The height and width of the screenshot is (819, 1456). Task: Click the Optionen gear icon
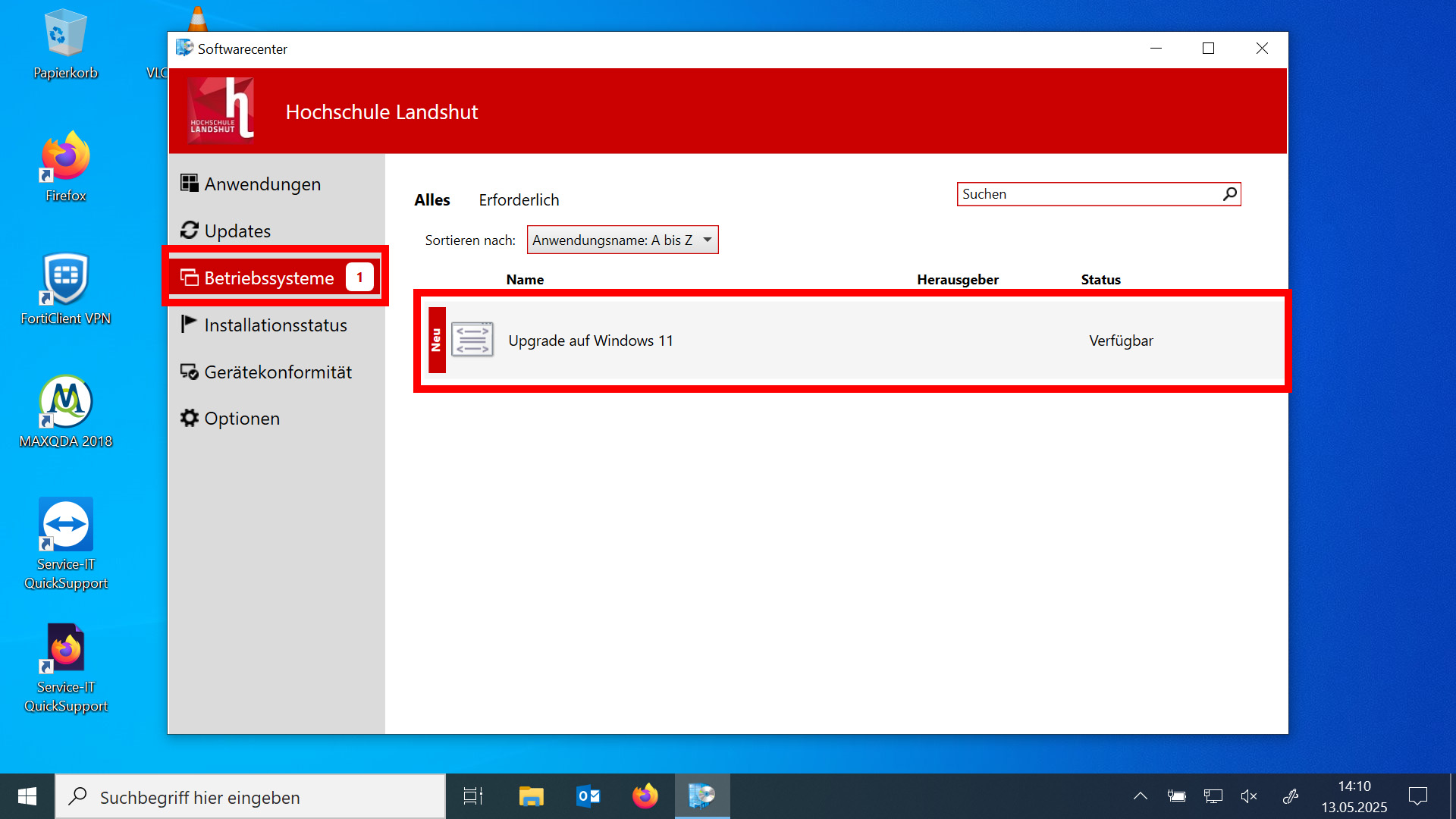coord(188,418)
